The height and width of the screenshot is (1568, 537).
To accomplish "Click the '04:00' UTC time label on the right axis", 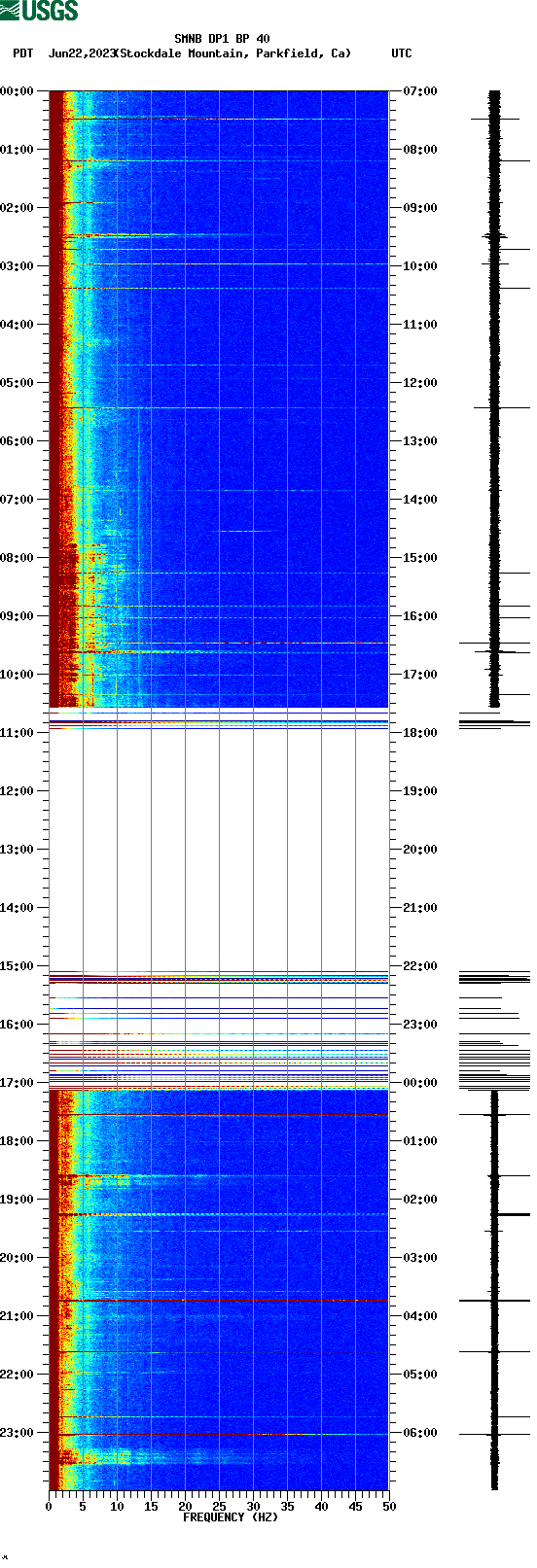I will point(420,1316).
